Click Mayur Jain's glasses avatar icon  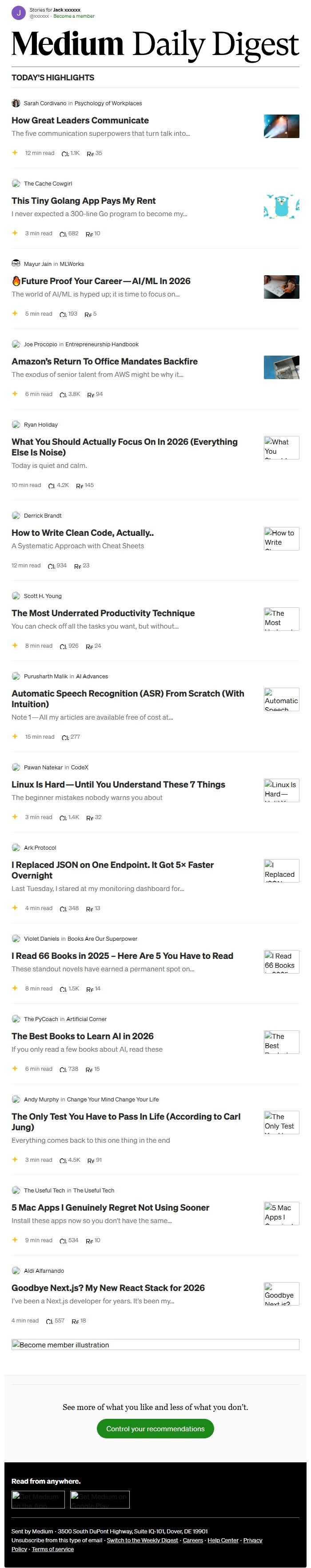coord(16,264)
